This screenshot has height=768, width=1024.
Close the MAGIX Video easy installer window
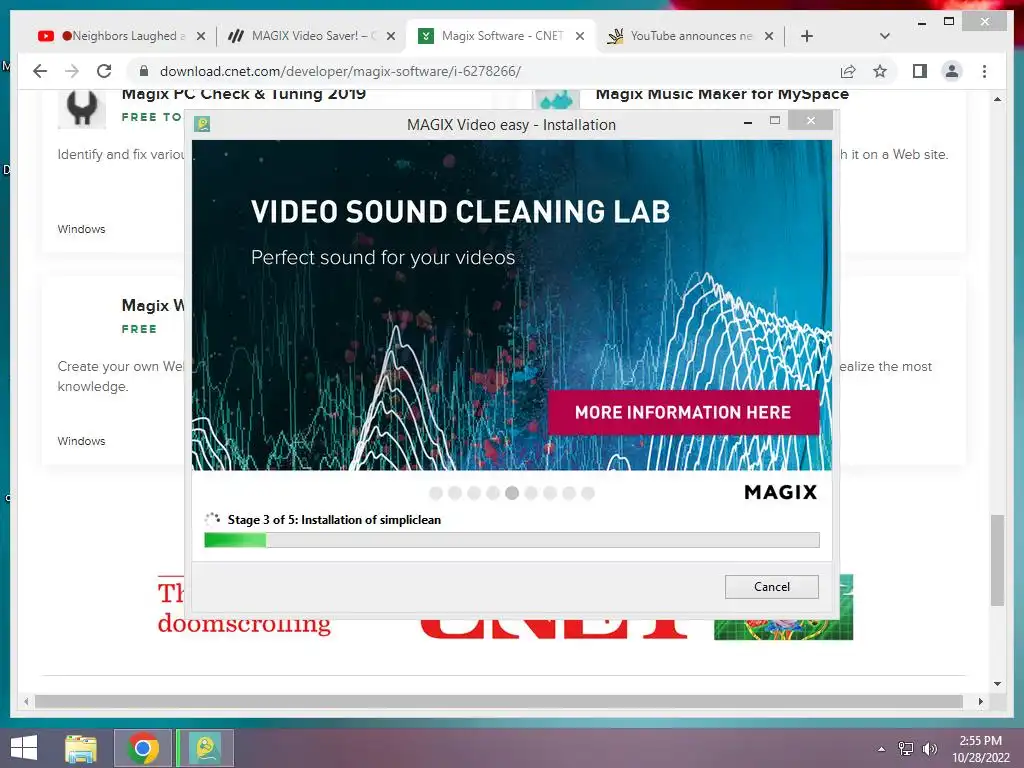pos(810,120)
